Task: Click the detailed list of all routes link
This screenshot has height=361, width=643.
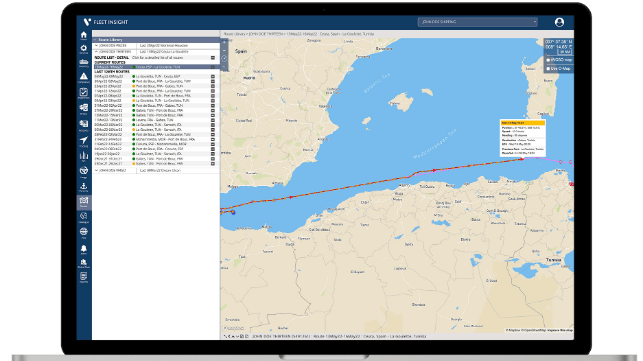Action: pos(157,58)
